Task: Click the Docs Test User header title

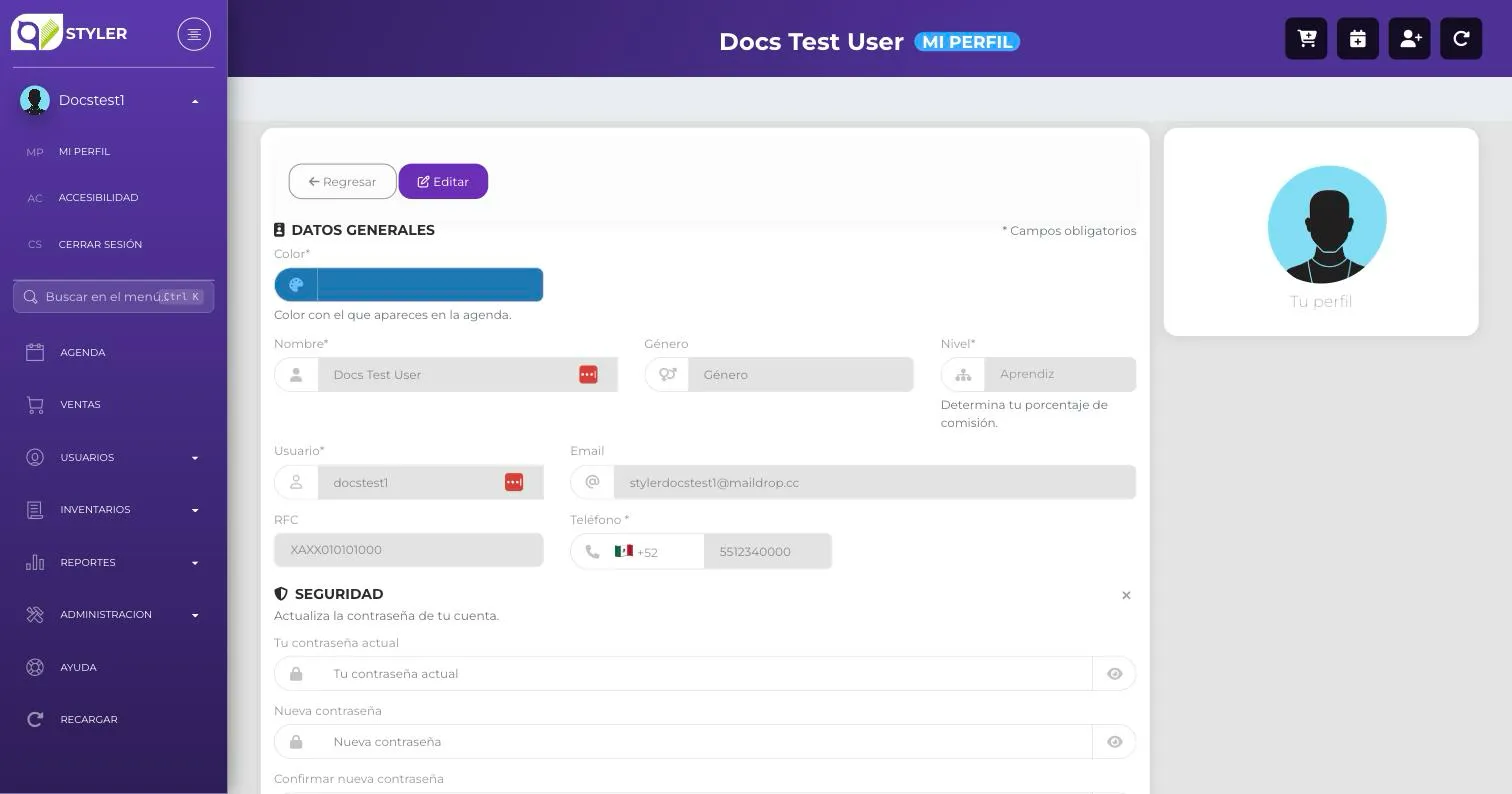Action: 811,42
